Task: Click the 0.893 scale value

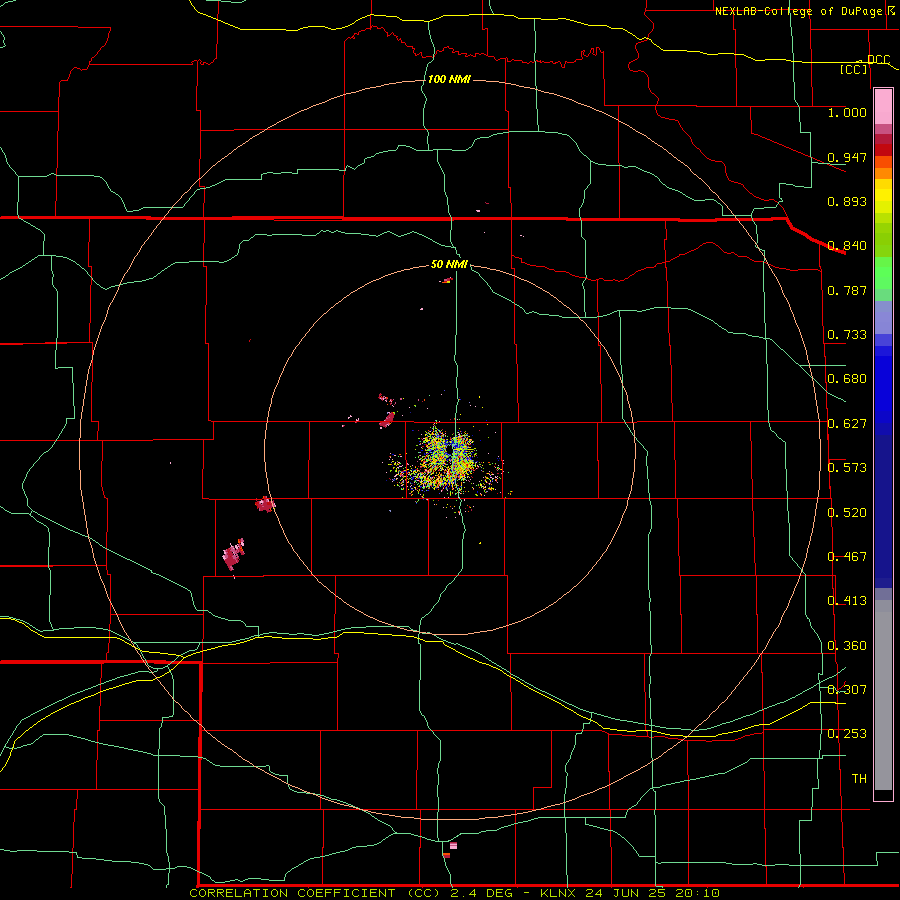Action: click(x=847, y=201)
